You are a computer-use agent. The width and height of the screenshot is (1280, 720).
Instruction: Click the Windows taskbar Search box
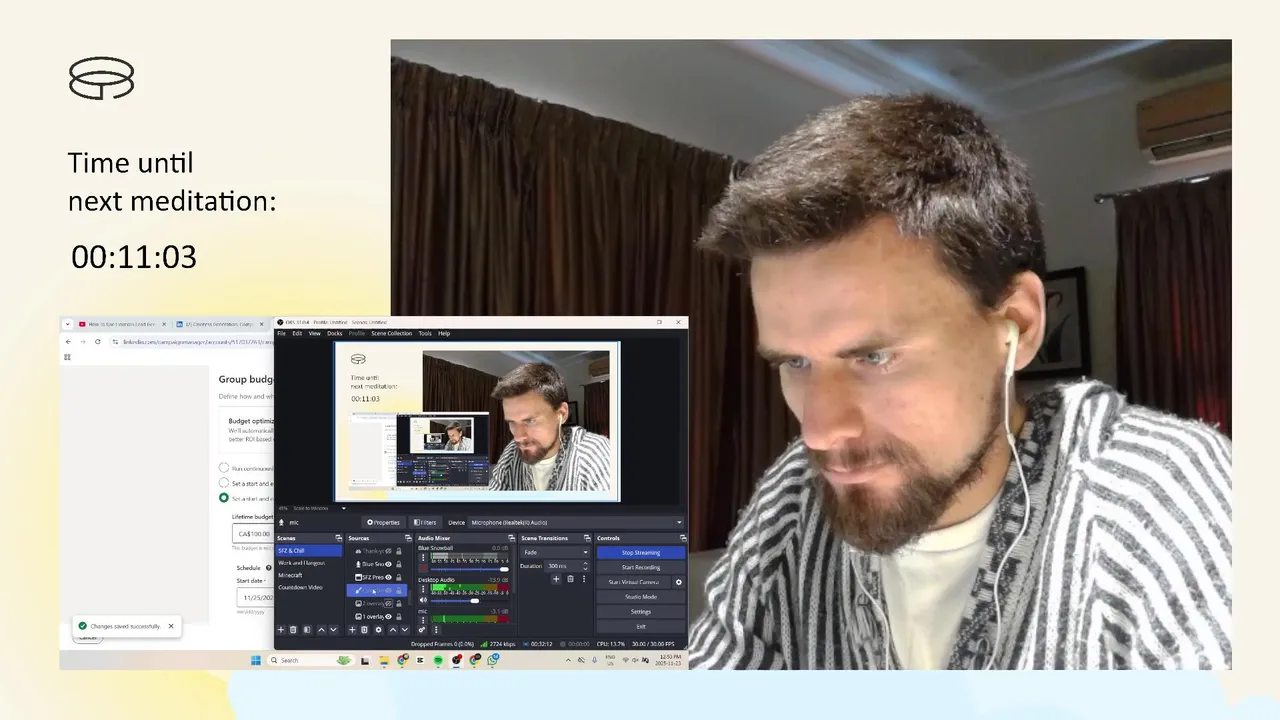pyautogui.click(x=312, y=660)
